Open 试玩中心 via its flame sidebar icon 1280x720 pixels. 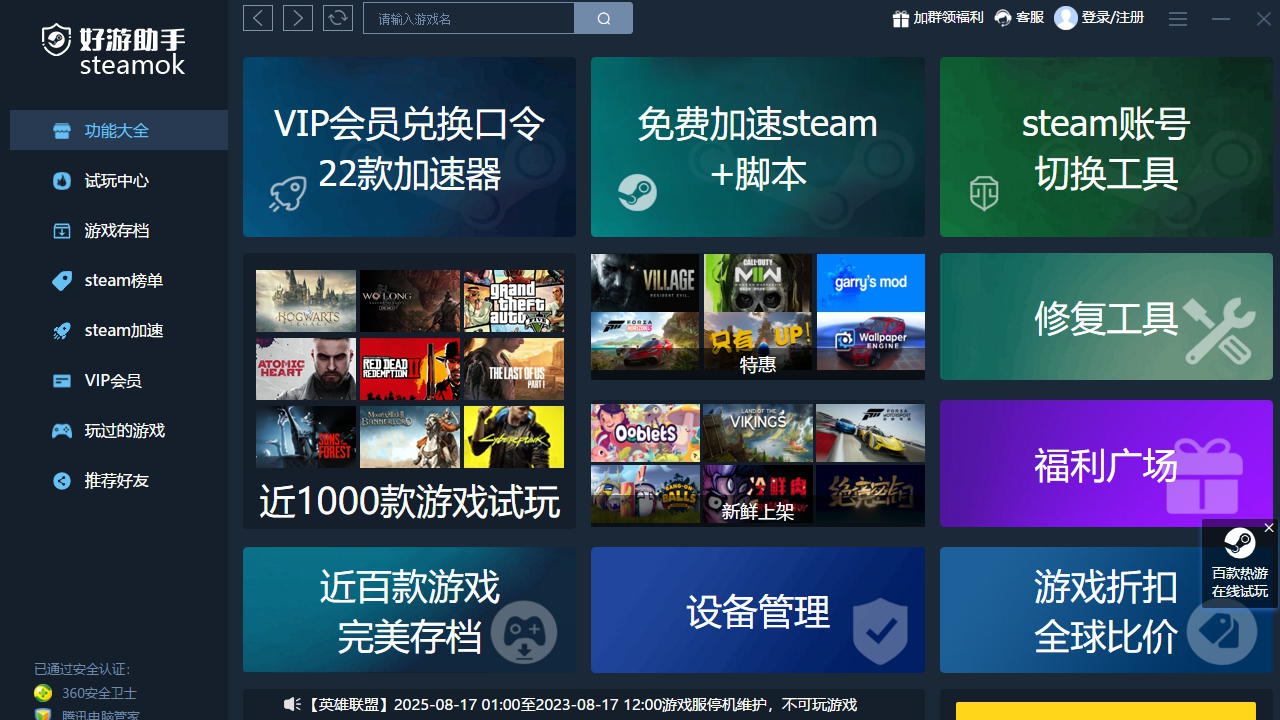pyautogui.click(x=62, y=180)
